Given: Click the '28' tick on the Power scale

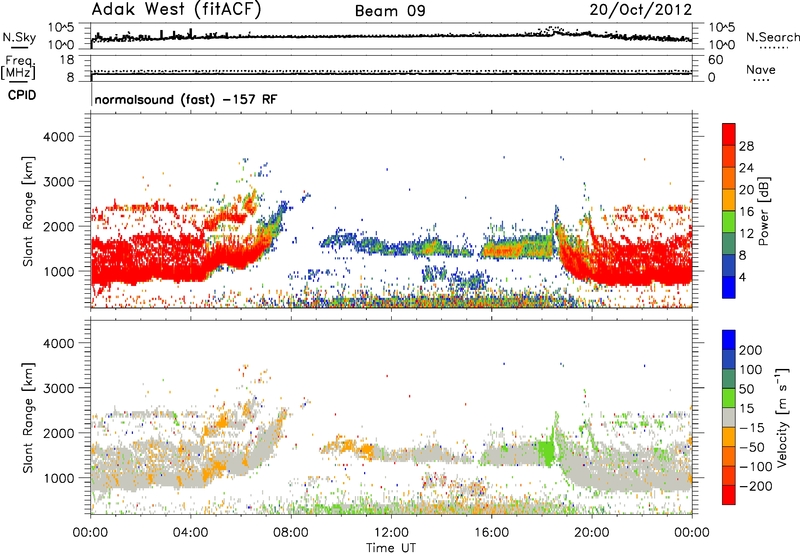Looking at the screenshot, I should pos(746,146).
